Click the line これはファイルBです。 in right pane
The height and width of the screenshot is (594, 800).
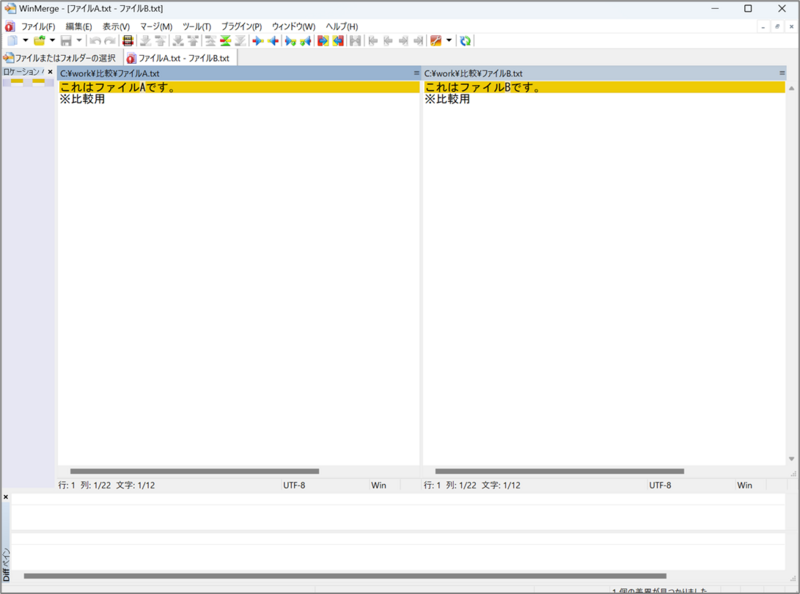[604, 87]
